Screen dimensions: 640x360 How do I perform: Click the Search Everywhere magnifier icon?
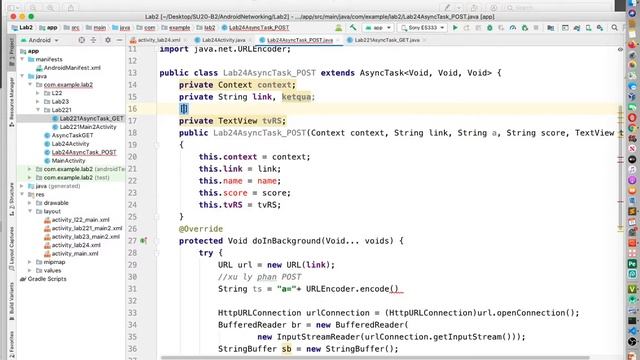coord(614,28)
